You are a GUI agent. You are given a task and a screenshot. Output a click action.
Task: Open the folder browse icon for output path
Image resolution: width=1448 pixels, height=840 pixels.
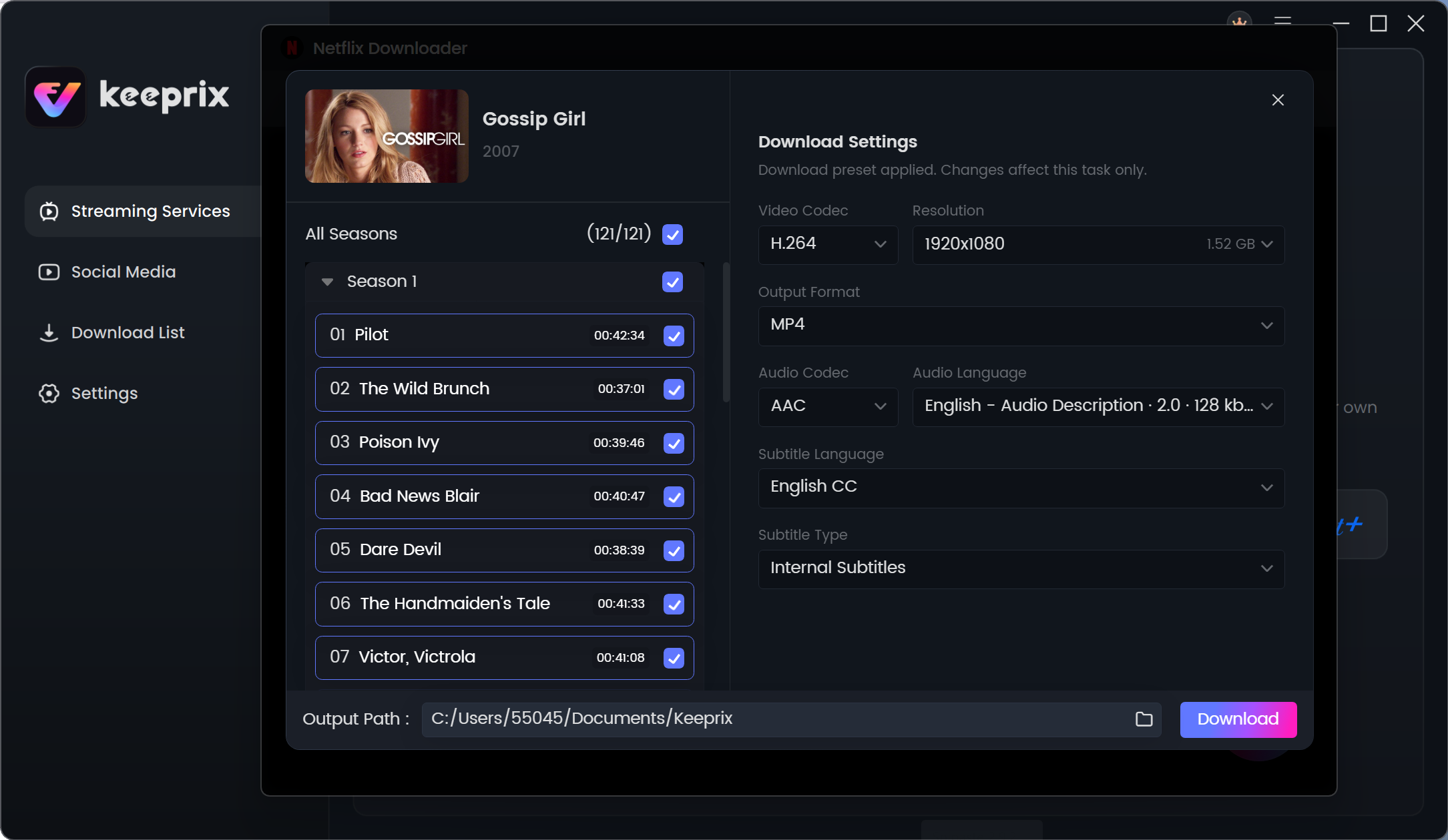click(1144, 719)
